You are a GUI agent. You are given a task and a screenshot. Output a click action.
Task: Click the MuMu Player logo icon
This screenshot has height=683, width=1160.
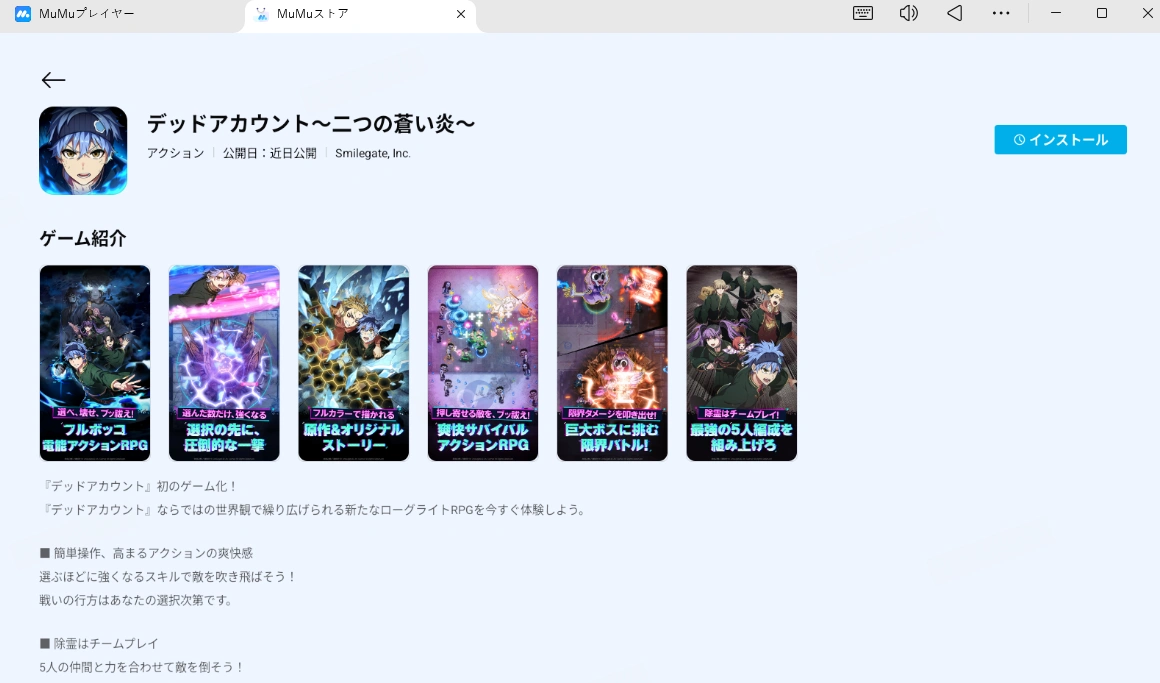coord(23,14)
